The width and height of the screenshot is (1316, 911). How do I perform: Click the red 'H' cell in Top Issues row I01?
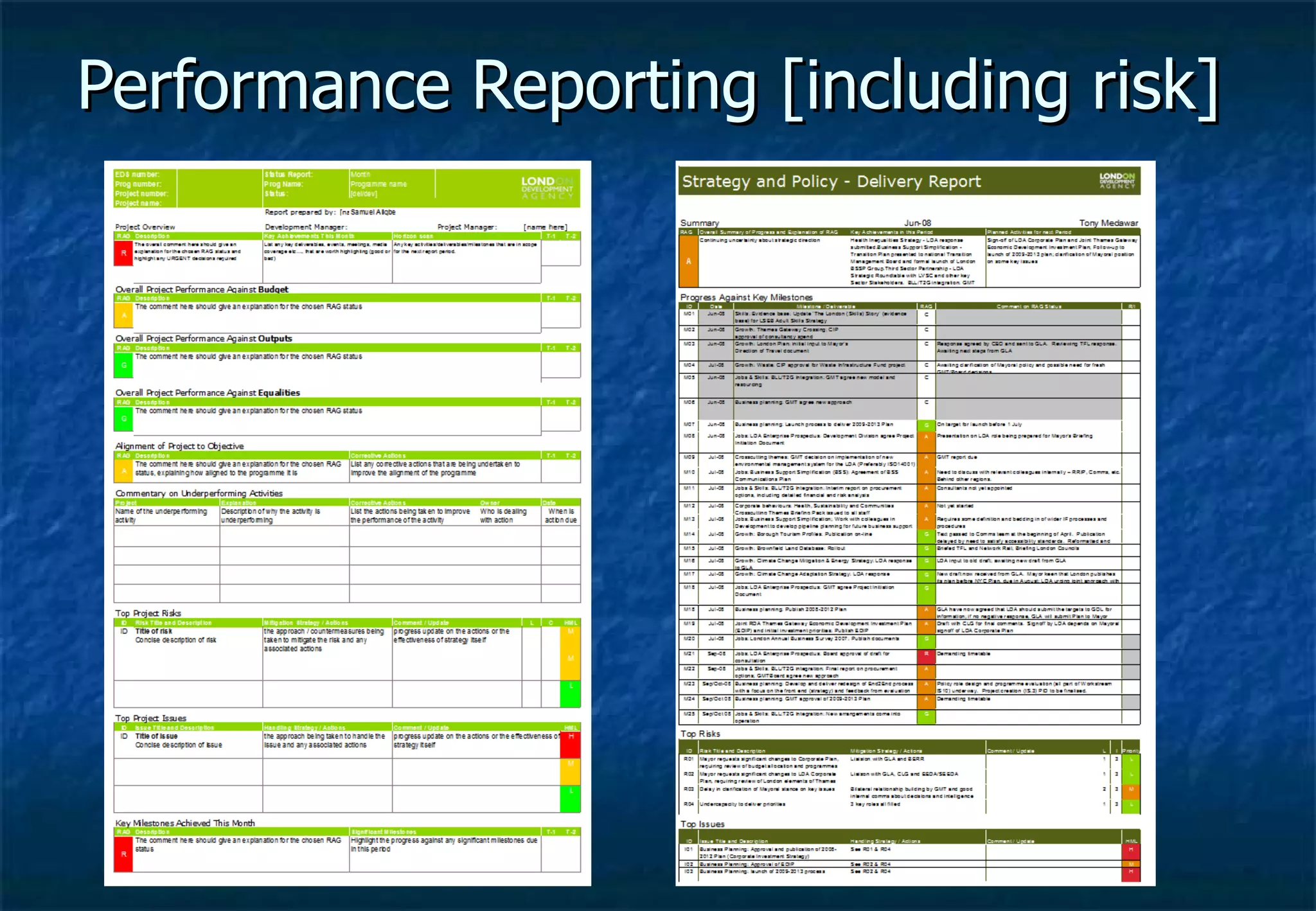(x=1130, y=851)
